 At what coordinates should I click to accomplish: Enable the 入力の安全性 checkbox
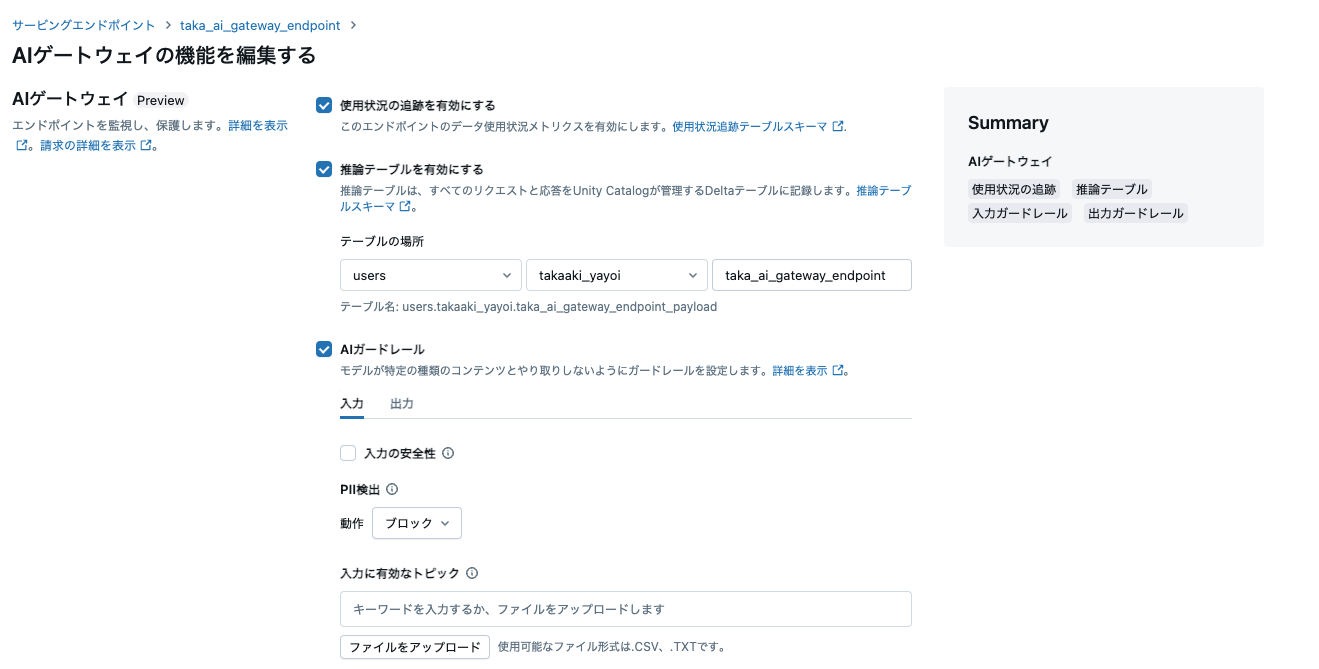click(x=348, y=453)
